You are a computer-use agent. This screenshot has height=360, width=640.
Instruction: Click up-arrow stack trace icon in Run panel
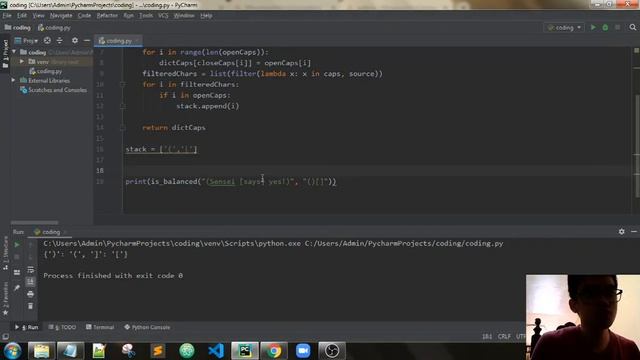[31, 244]
